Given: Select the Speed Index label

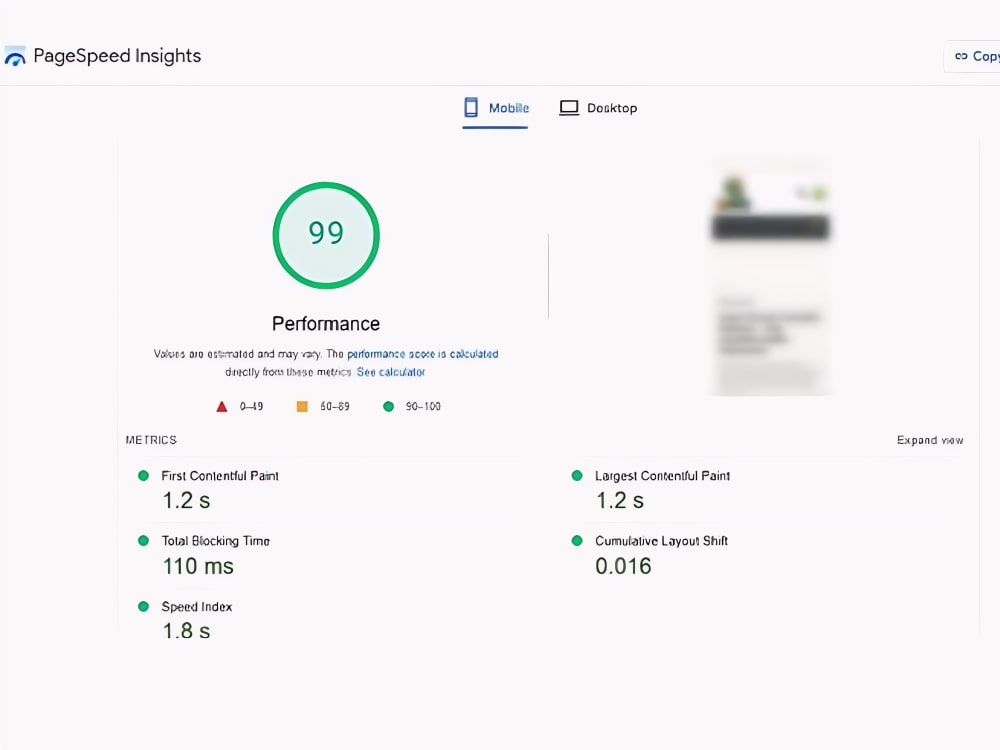Looking at the screenshot, I should [197, 607].
